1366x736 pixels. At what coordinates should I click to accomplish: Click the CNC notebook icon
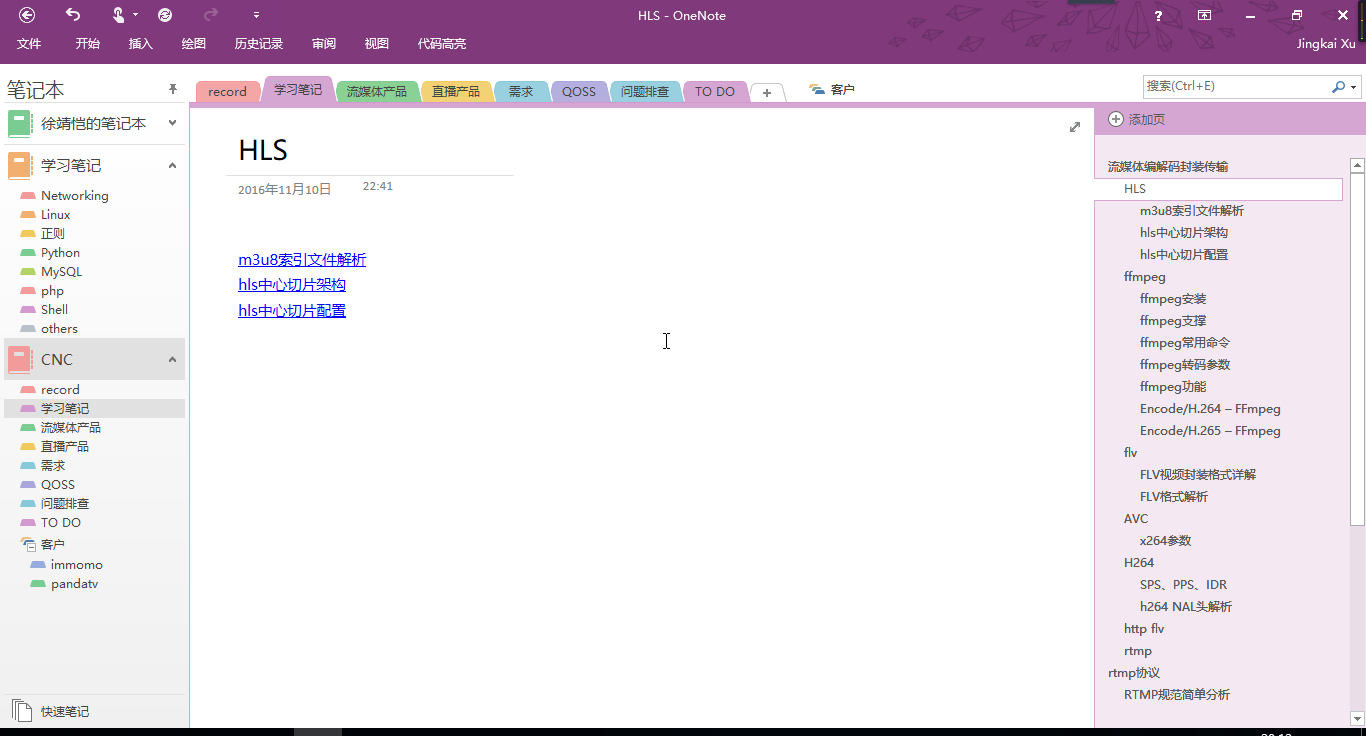click(20, 359)
